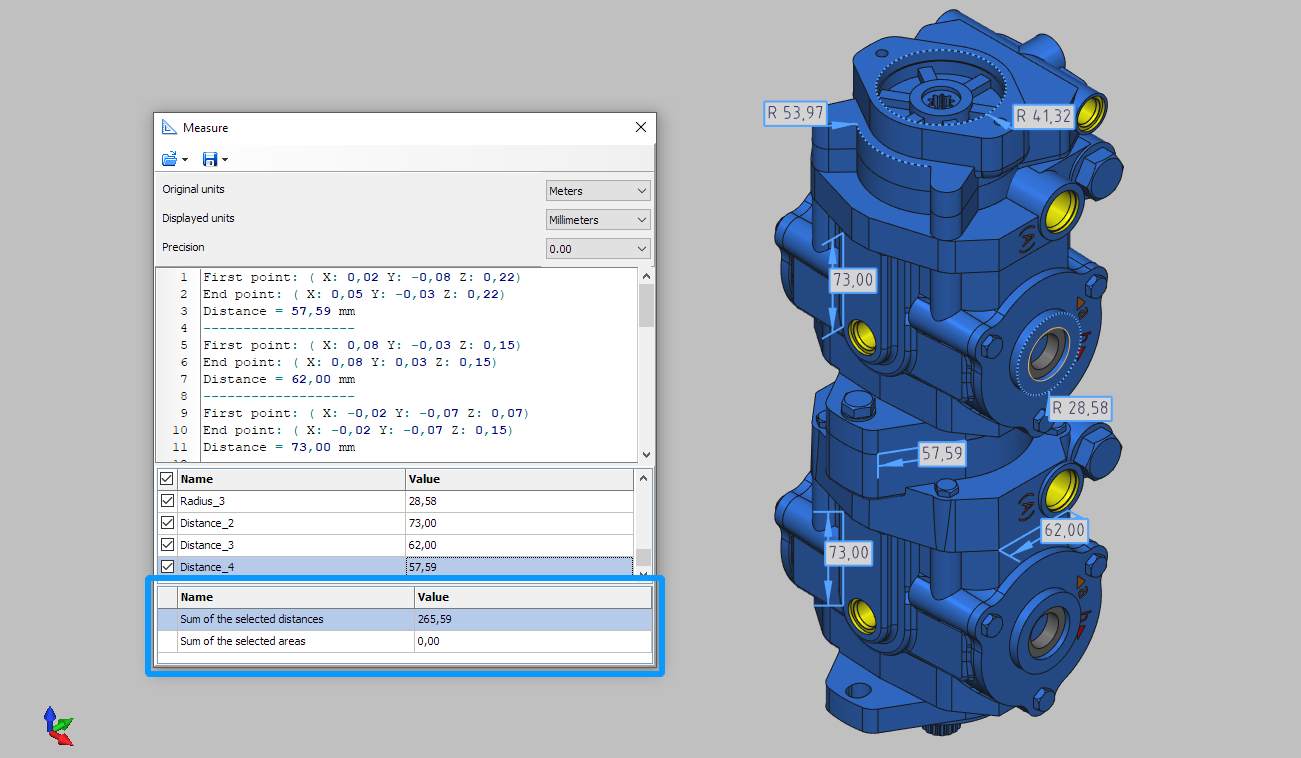Disable the Distance_3 measurement

click(x=166, y=544)
